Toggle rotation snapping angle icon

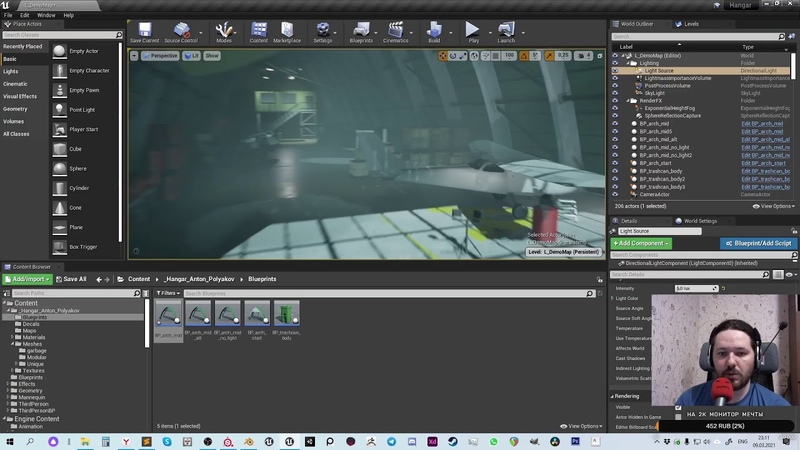523,56
